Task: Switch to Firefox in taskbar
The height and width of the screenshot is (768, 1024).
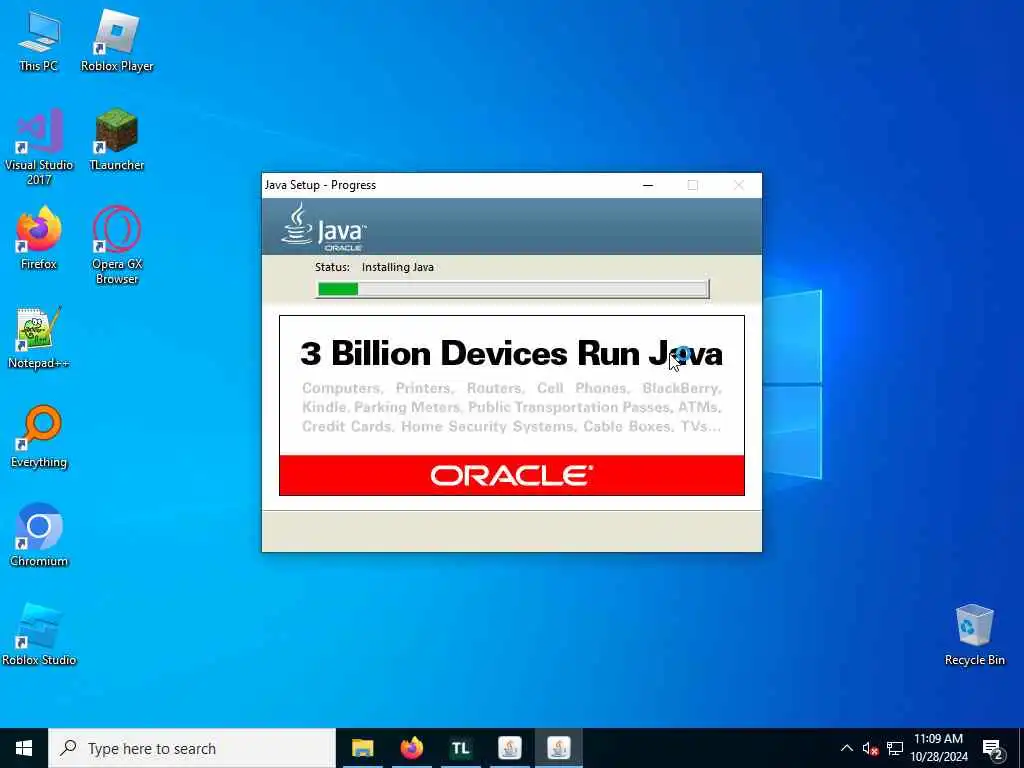Action: pos(411,748)
